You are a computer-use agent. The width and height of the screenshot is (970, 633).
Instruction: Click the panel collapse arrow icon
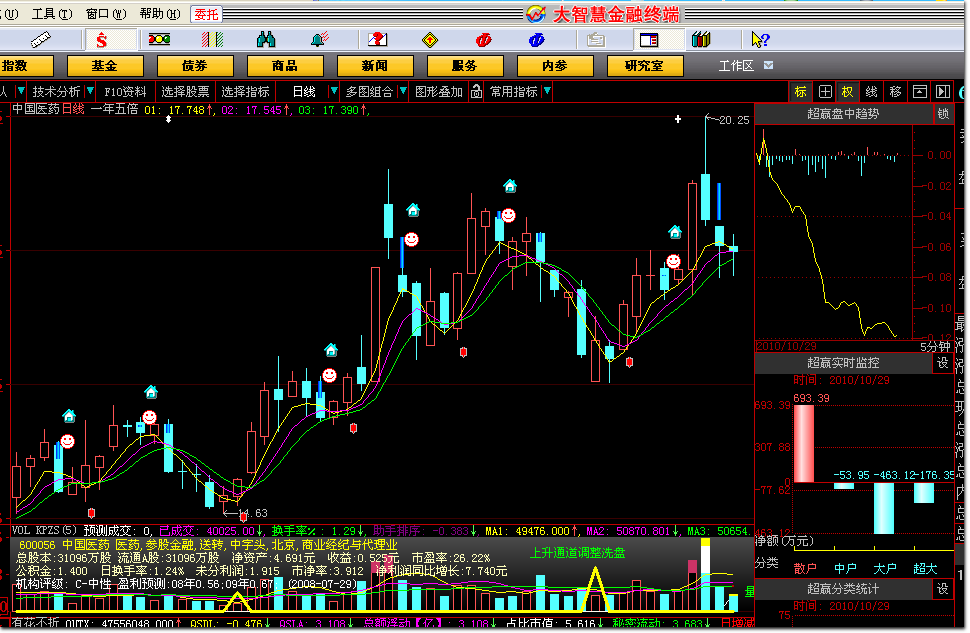943,92
